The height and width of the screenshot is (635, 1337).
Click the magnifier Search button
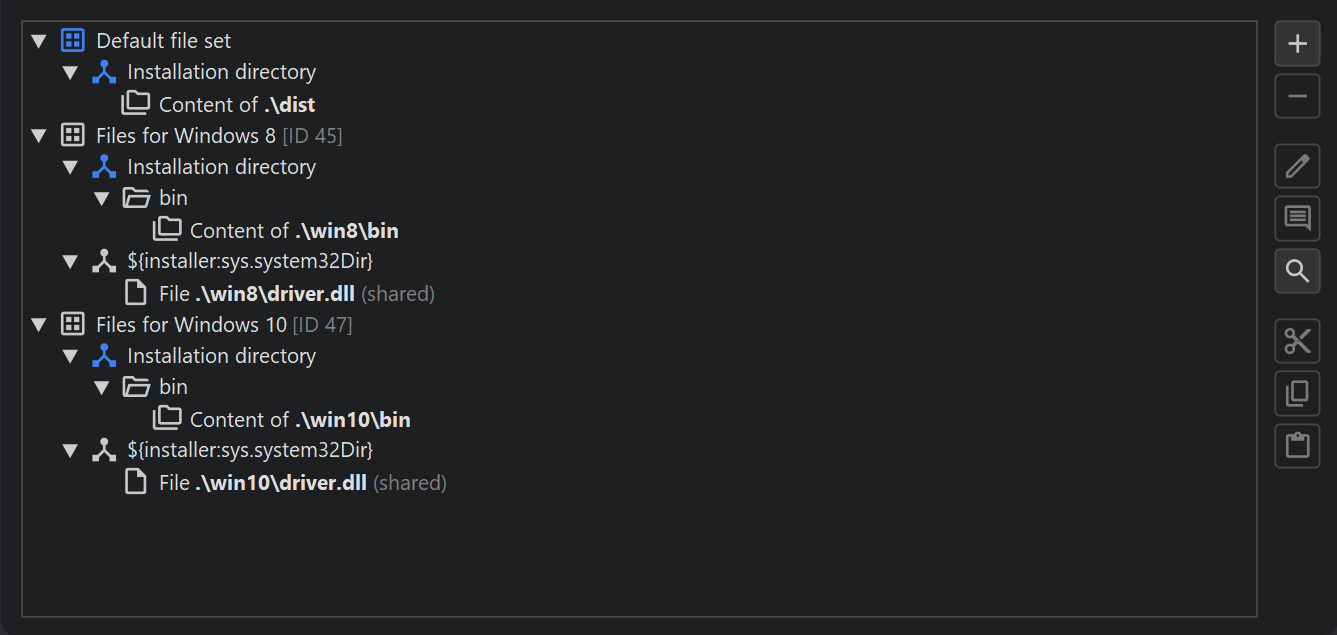click(x=1297, y=271)
